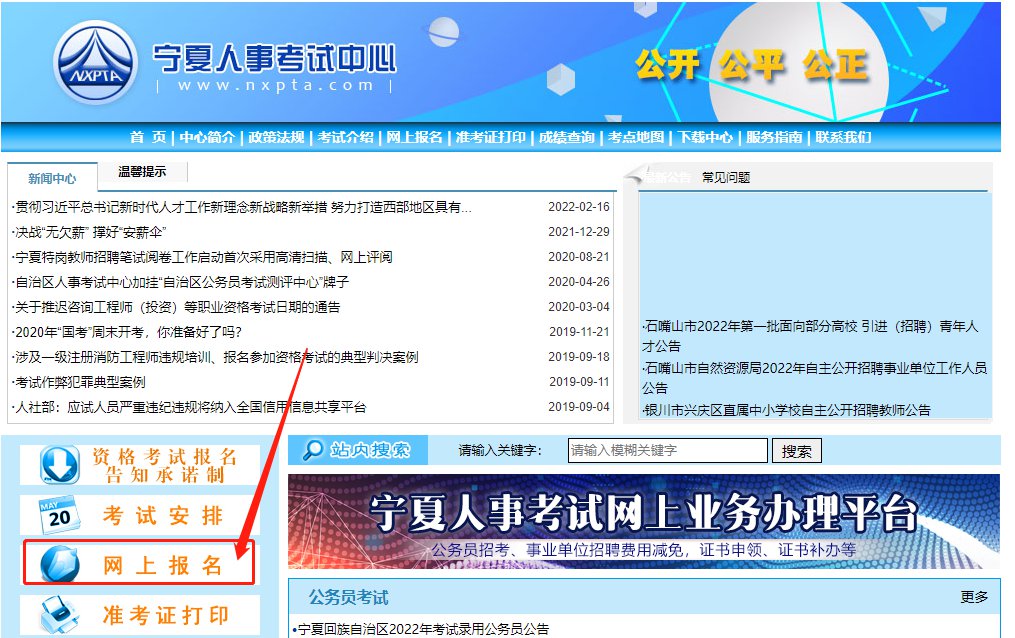Image resolution: width=1015 pixels, height=638 pixels.
Task: Click the printer icon beside 准考证打印
Action: tap(60, 614)
